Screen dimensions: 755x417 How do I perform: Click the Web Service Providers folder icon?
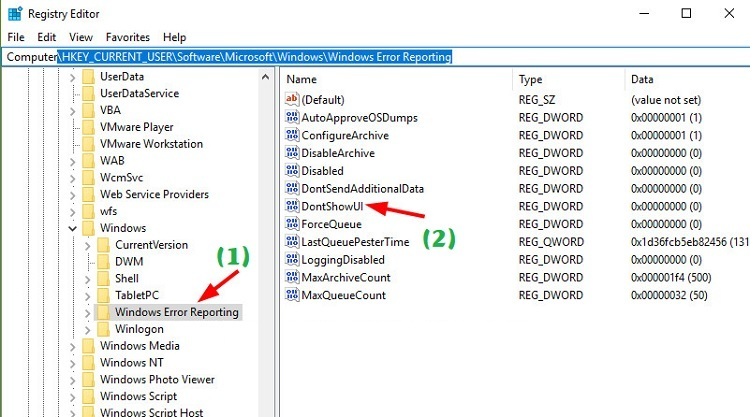[88, 195]
